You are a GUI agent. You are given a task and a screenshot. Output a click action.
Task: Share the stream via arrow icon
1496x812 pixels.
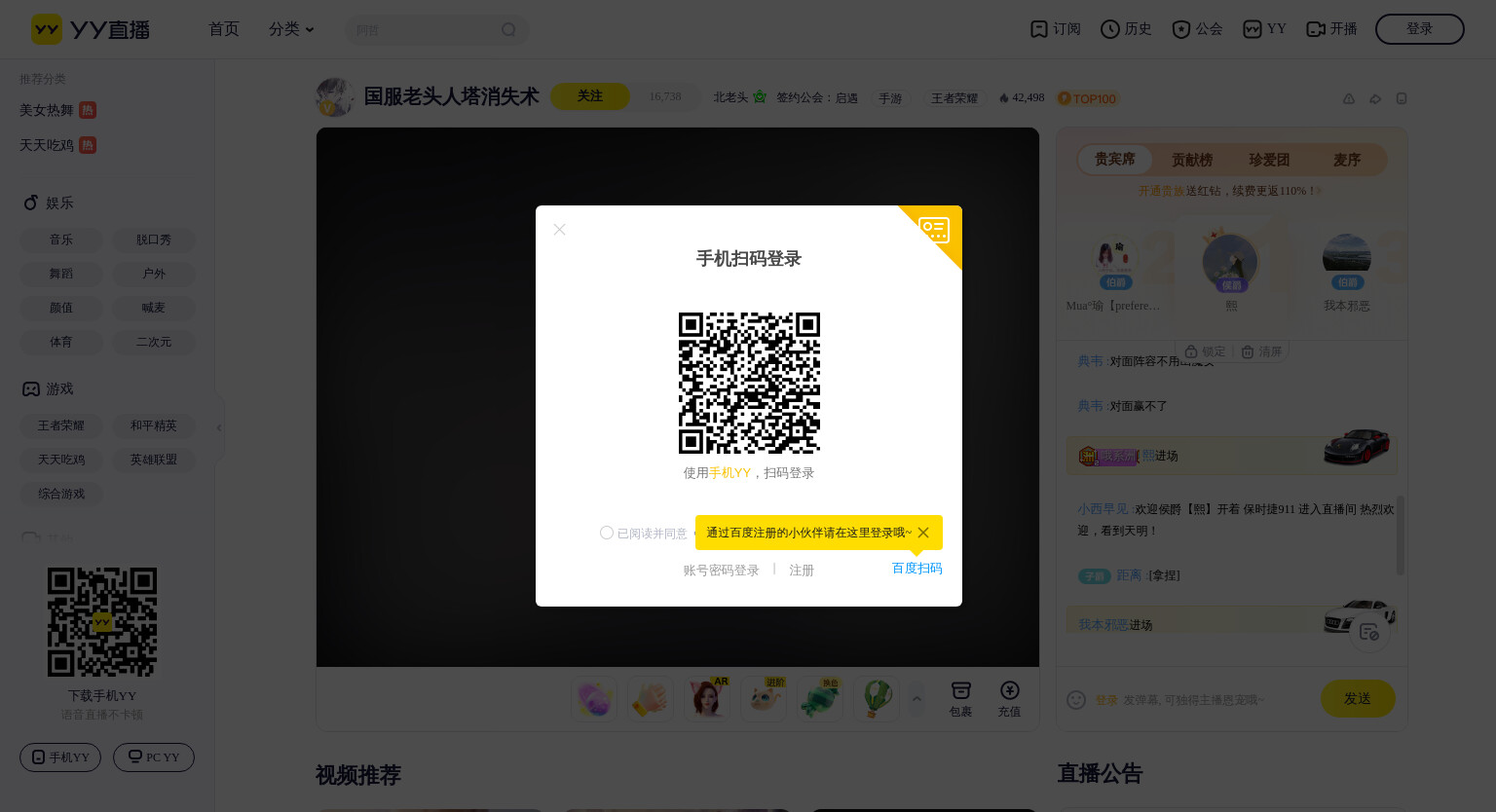[x=1375, y=98]
